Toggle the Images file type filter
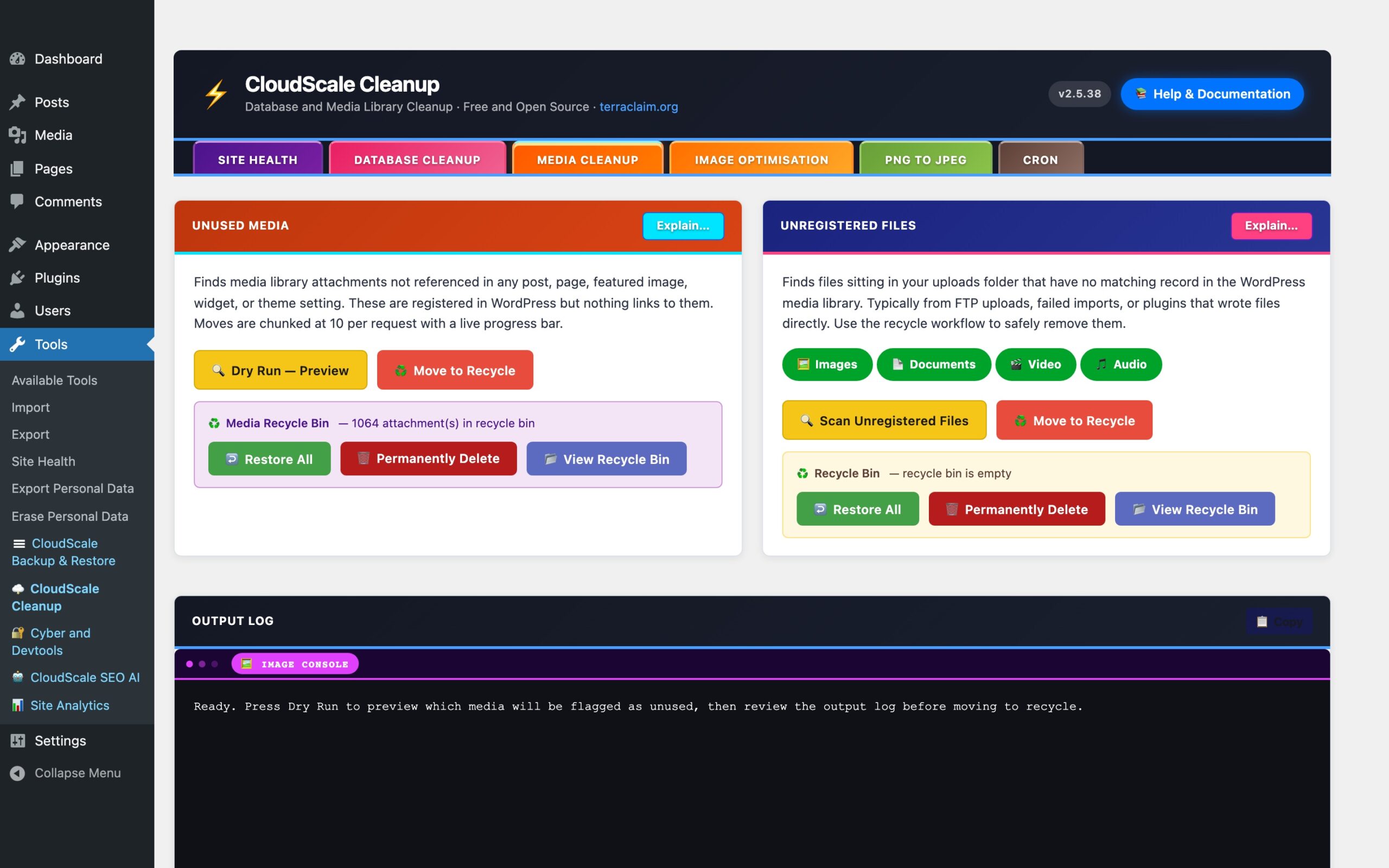This screenshot has width=1389, height=868. (x=826, y=364)
